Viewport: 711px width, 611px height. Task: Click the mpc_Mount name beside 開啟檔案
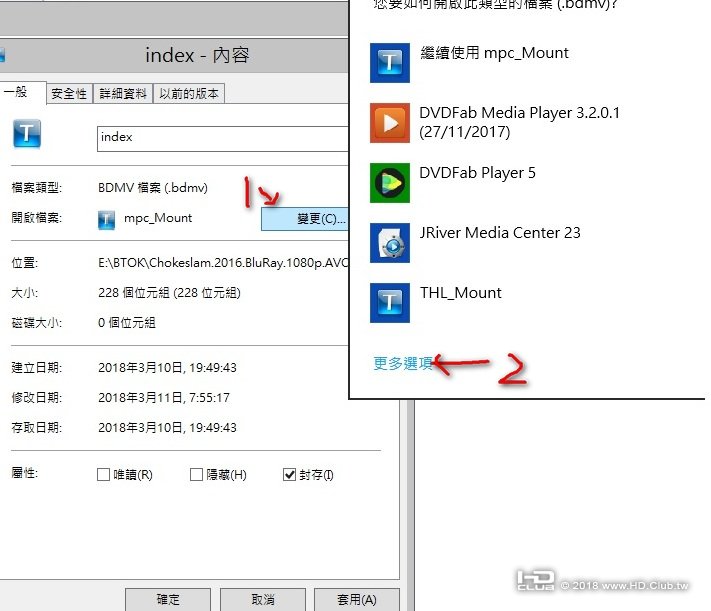click(x=158, y=218)
